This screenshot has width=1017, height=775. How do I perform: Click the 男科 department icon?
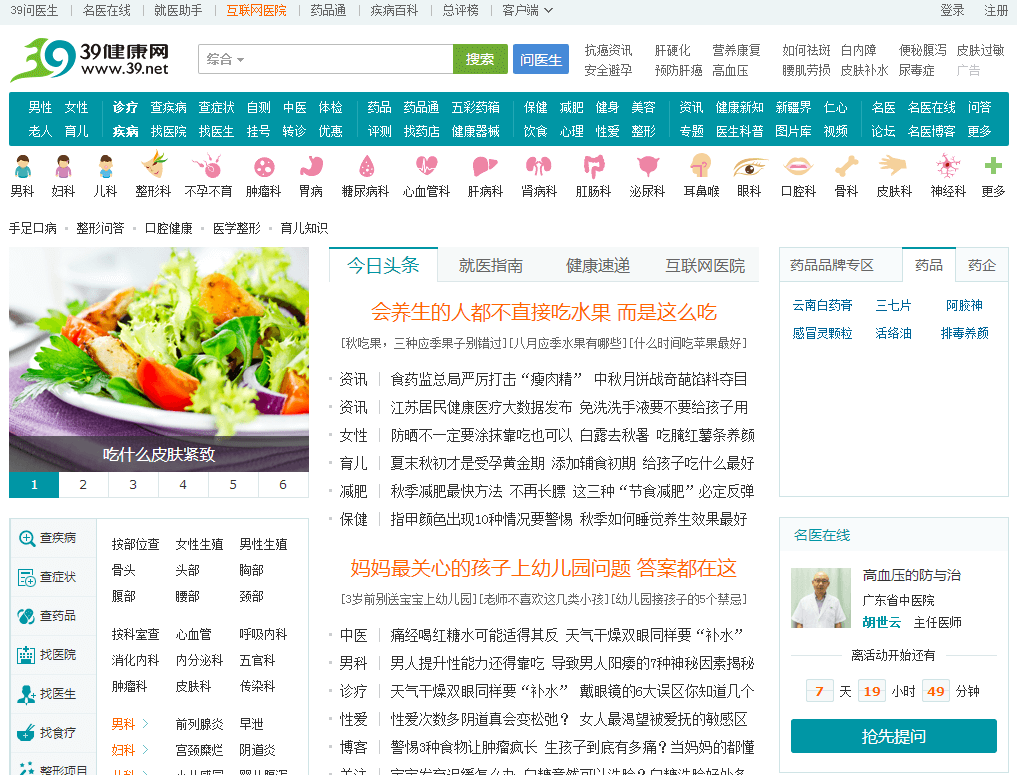[22, 167]
